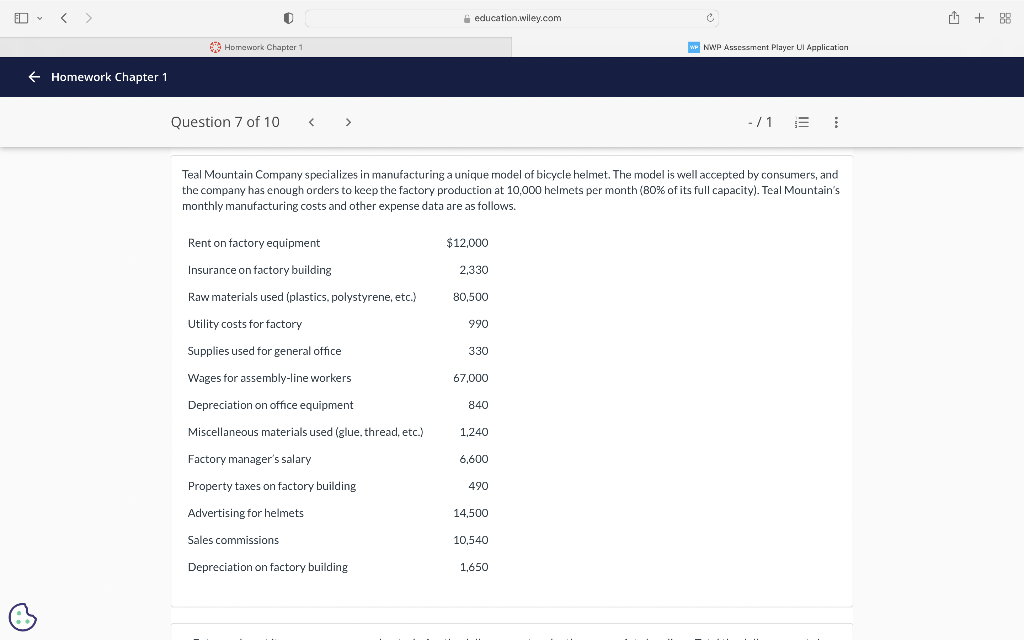Click the 1,240 value
Screen dimensions: 1024x640
(x=474, y=432)
